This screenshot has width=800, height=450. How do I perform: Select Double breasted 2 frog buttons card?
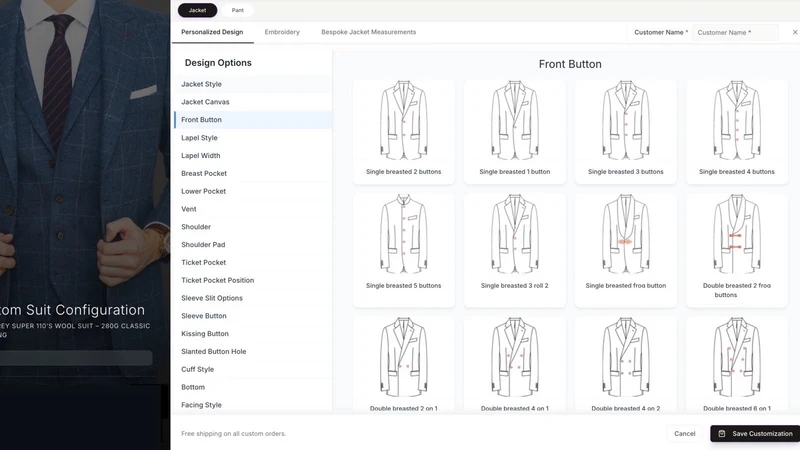pos(737,250)
